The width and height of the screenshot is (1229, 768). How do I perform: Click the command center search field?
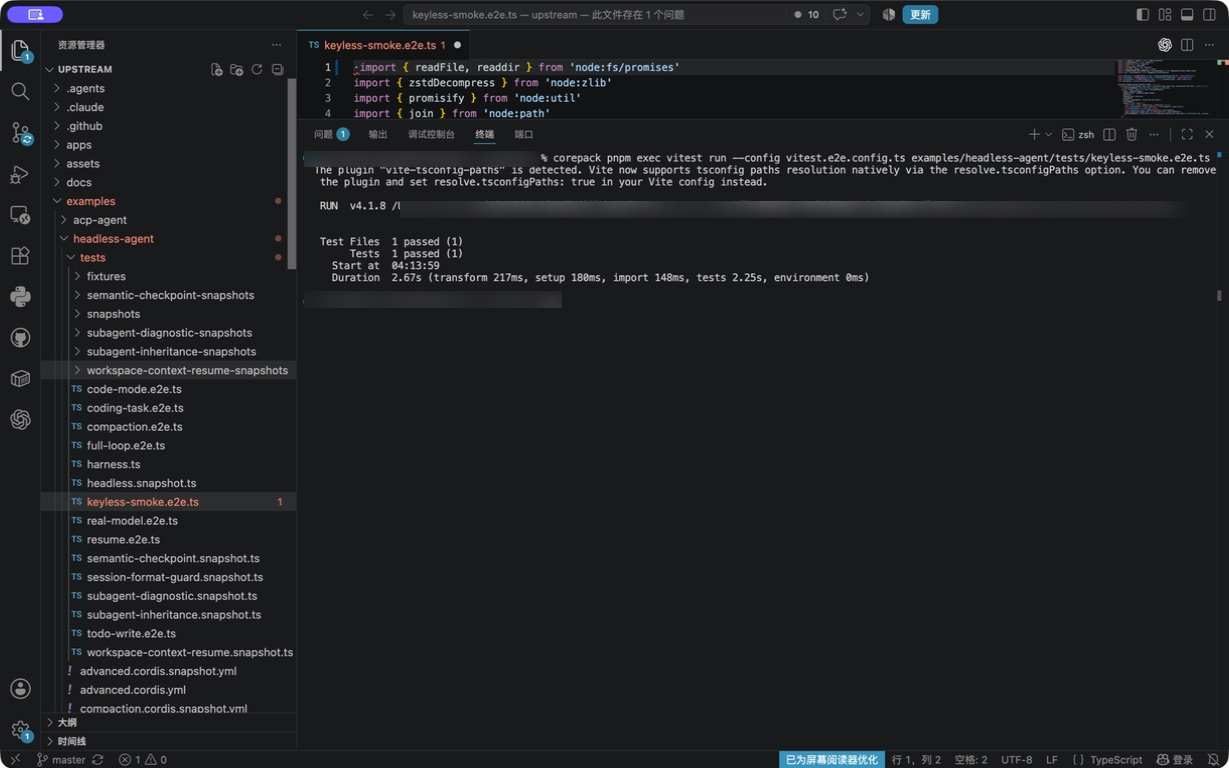[x=595, y=14]
